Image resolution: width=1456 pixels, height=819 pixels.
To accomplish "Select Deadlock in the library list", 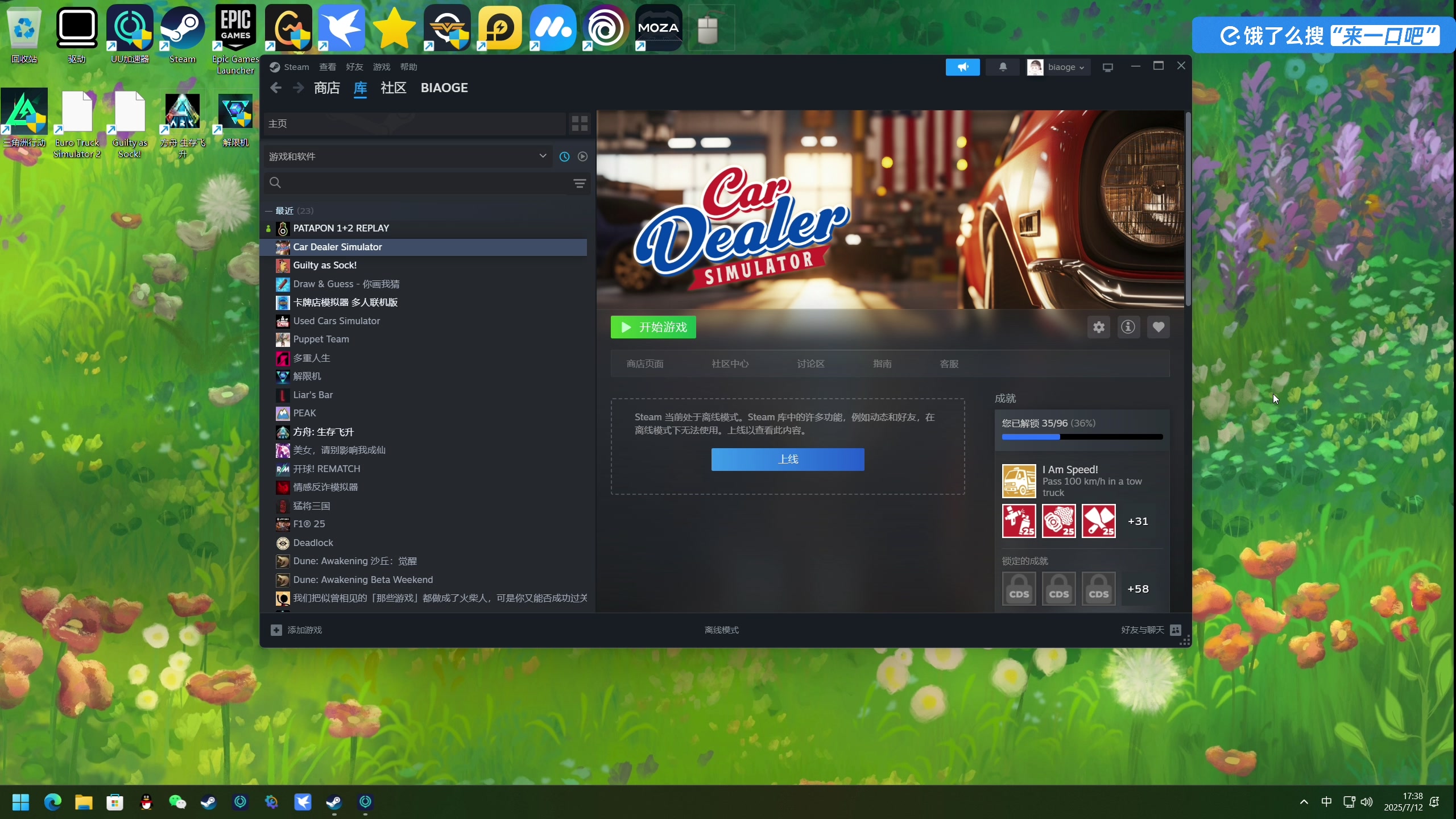I will [x=424, y=543].
